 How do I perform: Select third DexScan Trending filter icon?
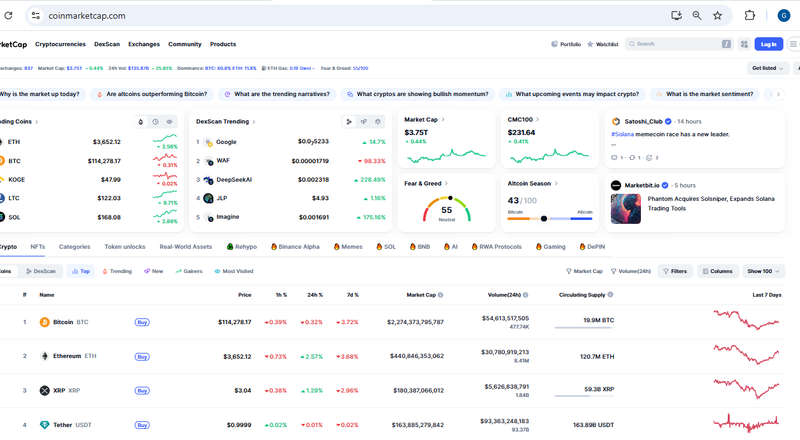pos(378,121)
